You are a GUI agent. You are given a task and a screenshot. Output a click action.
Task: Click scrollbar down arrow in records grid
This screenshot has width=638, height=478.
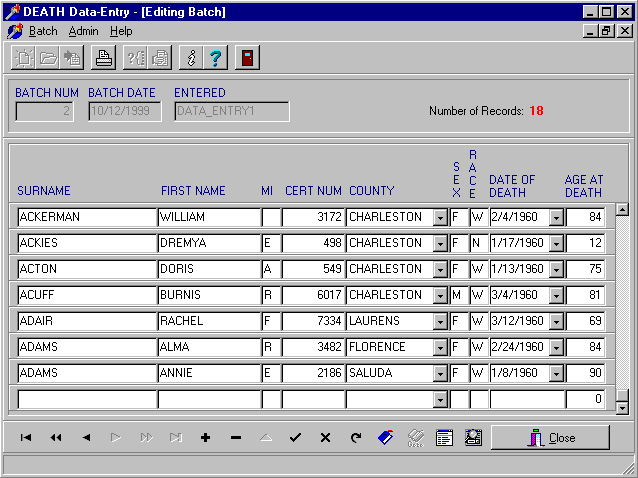pyautogui.click(x=622, y=407)
